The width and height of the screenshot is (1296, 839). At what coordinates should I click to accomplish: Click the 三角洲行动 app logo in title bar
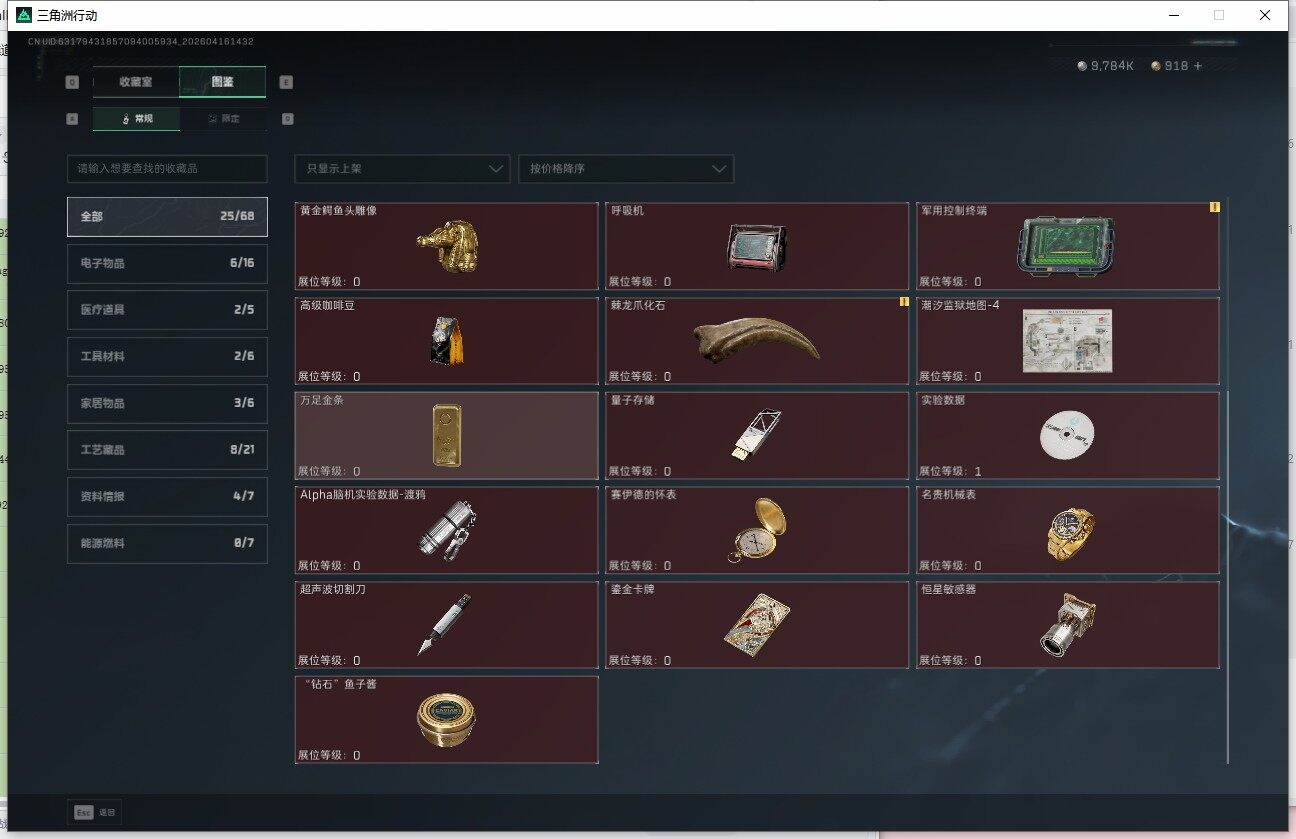(x=24, y=16)
